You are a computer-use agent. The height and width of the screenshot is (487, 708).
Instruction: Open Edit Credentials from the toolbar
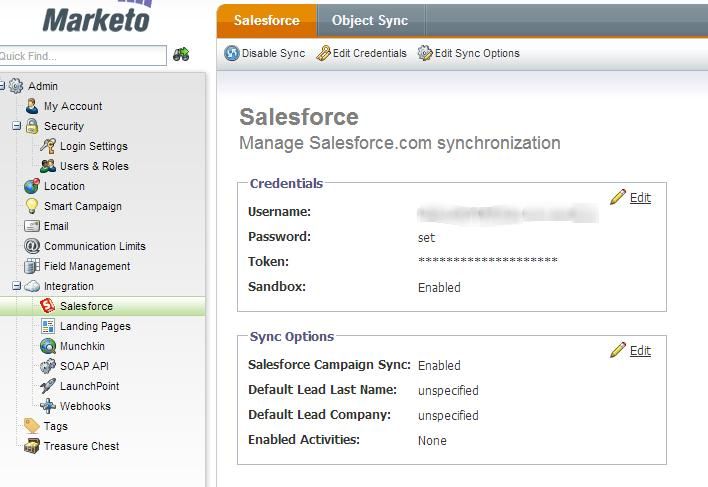[362, 53]
